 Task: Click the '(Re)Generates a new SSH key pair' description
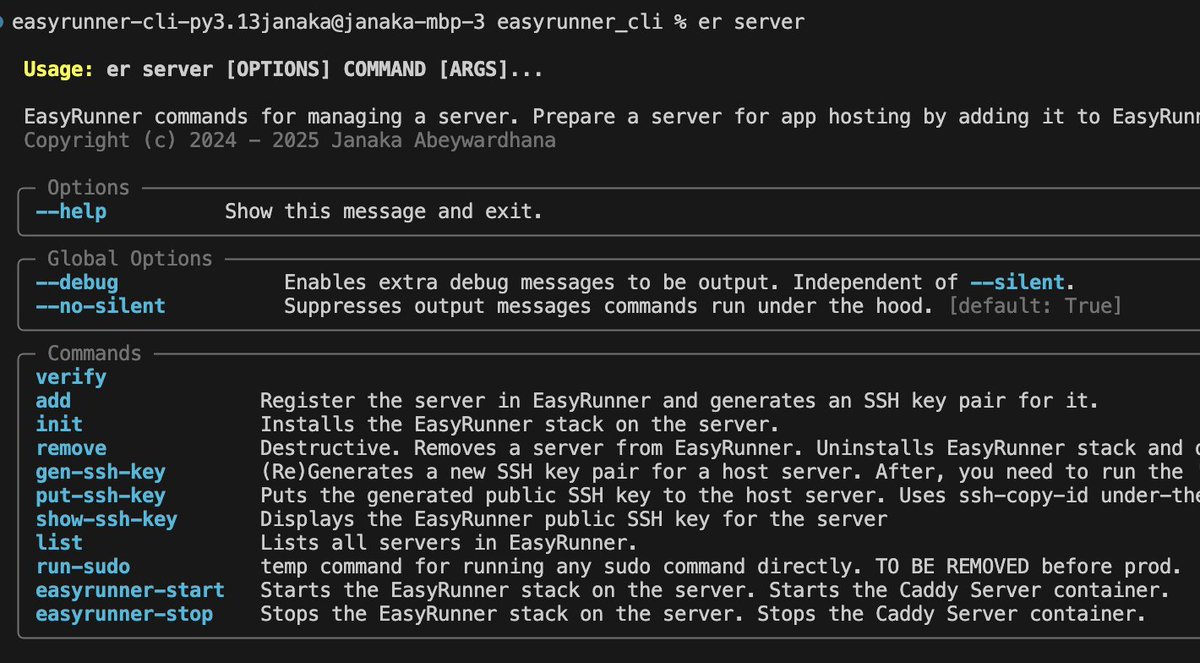point(448,472)
